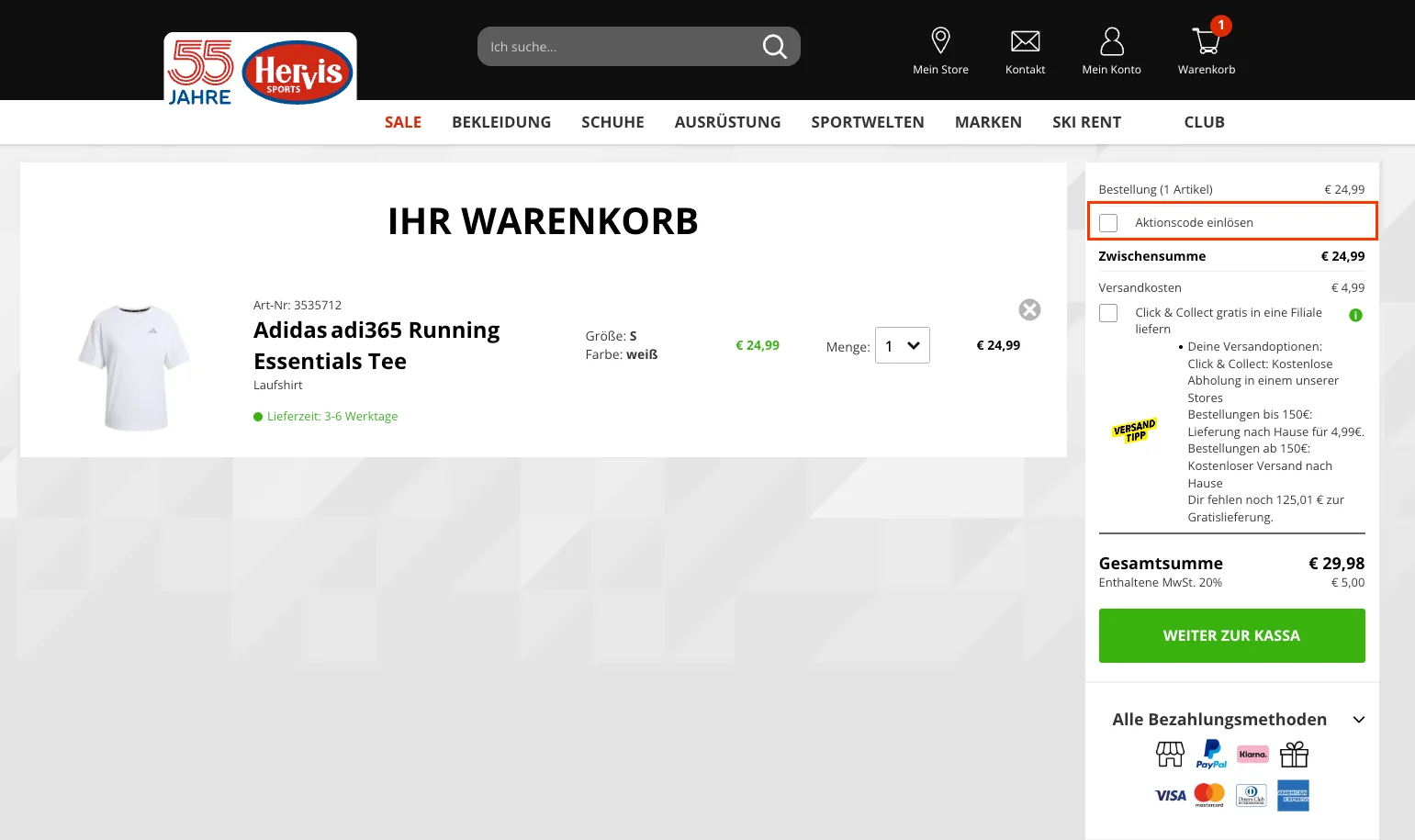
Task: Click the Visa payment icon
Action: point(1170,796)
